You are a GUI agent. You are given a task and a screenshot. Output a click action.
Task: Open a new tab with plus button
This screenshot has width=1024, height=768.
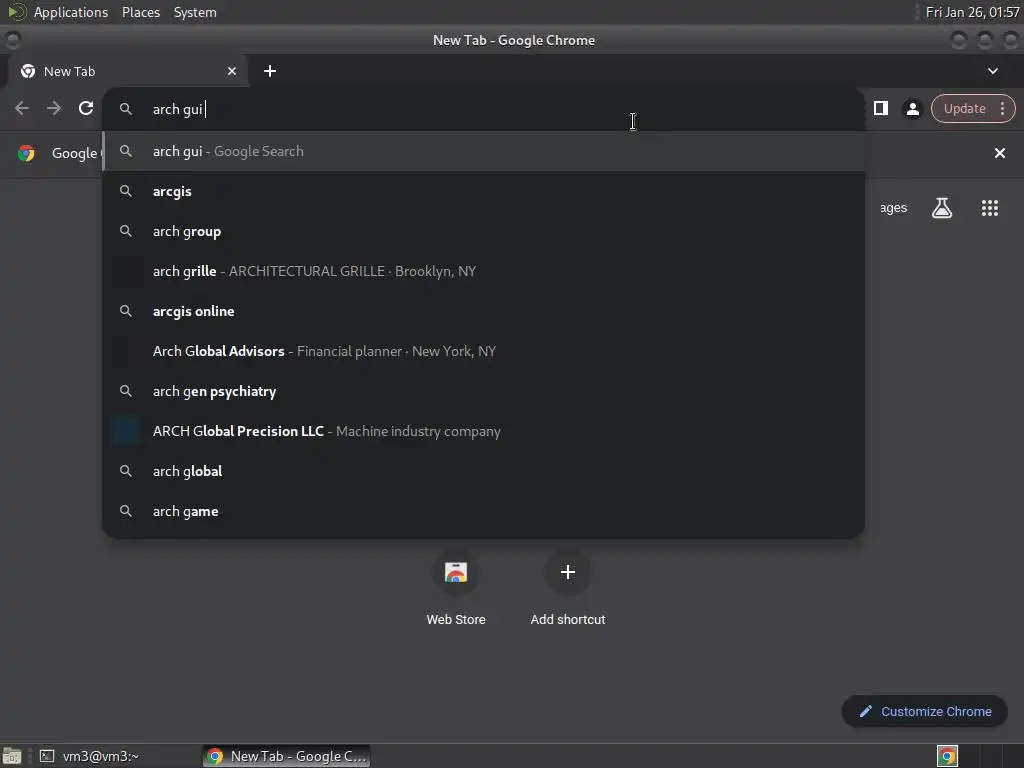click(270, 71)
